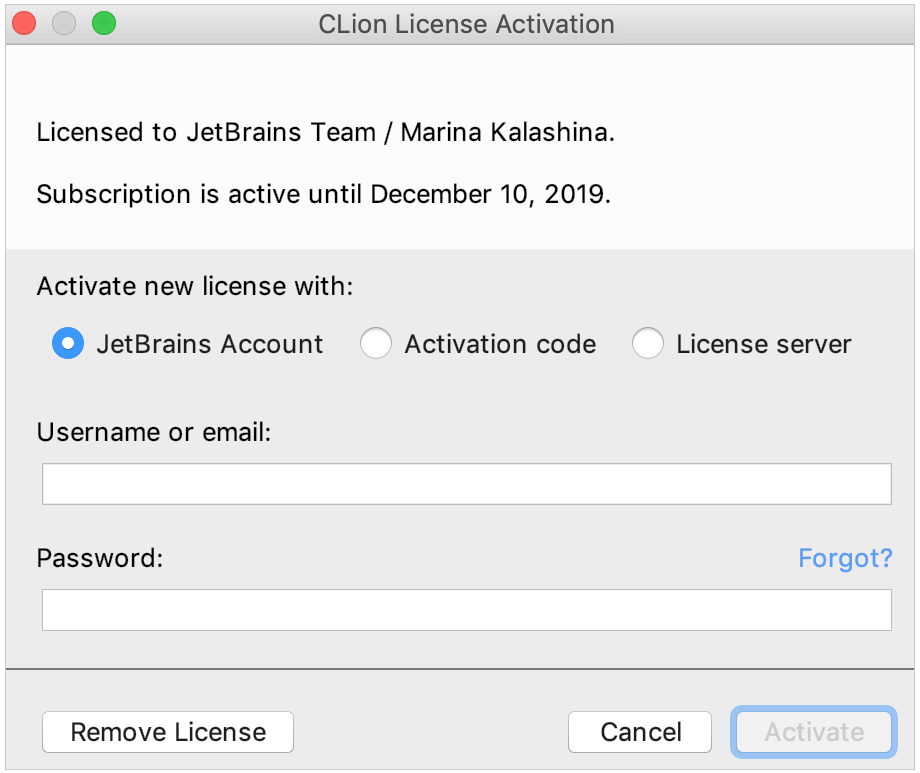Viewport: 920px width, 773px height.
Task: Switch activation method to License server
Action: pos(648,343)
